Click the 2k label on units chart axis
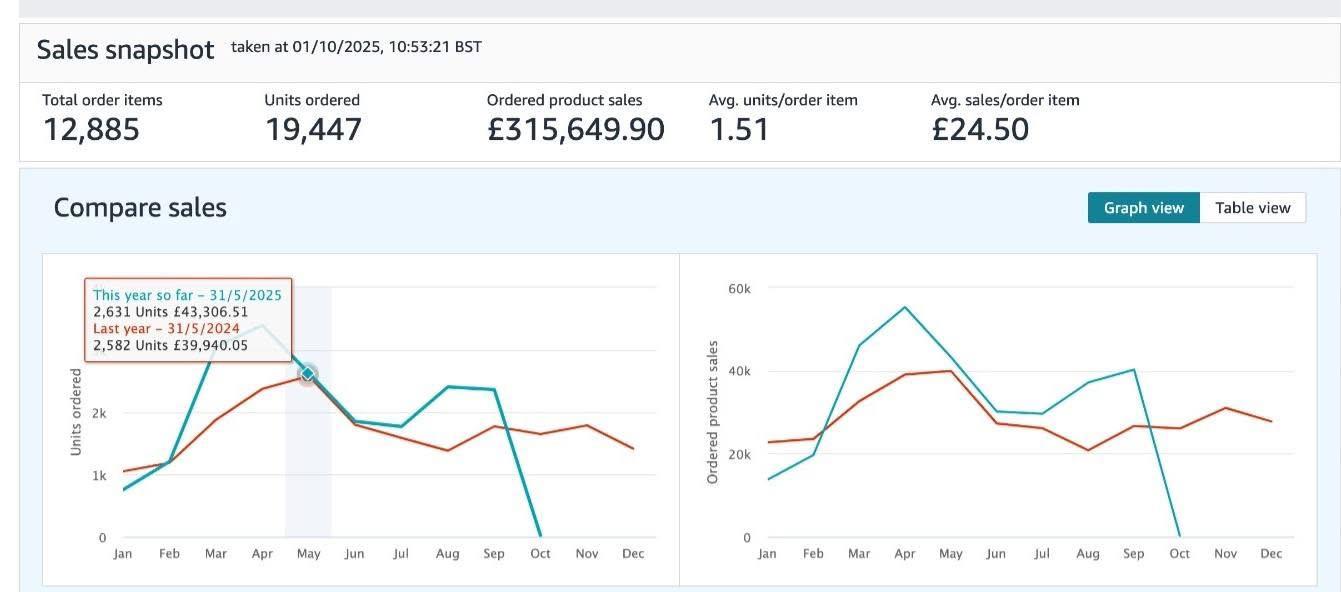Viewport: 1341px width, 592px height. pos(100,413)
